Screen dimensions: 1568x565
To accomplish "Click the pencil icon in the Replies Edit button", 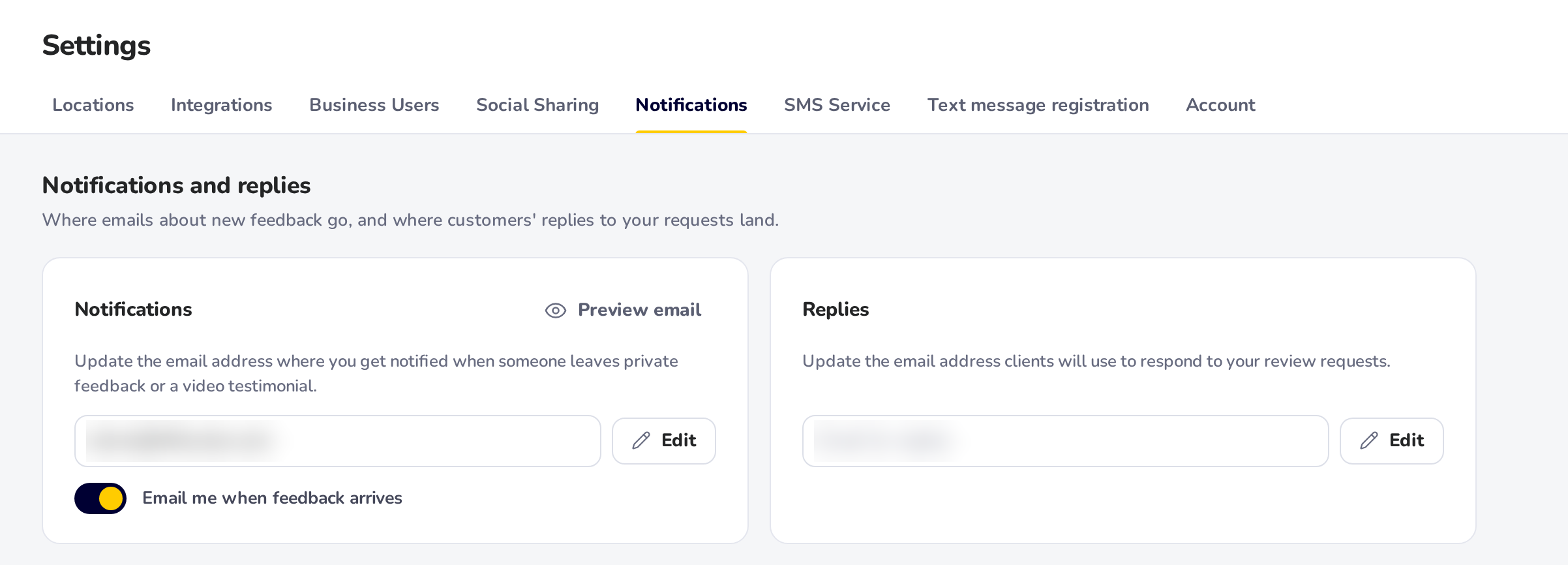I will 1369,441.
